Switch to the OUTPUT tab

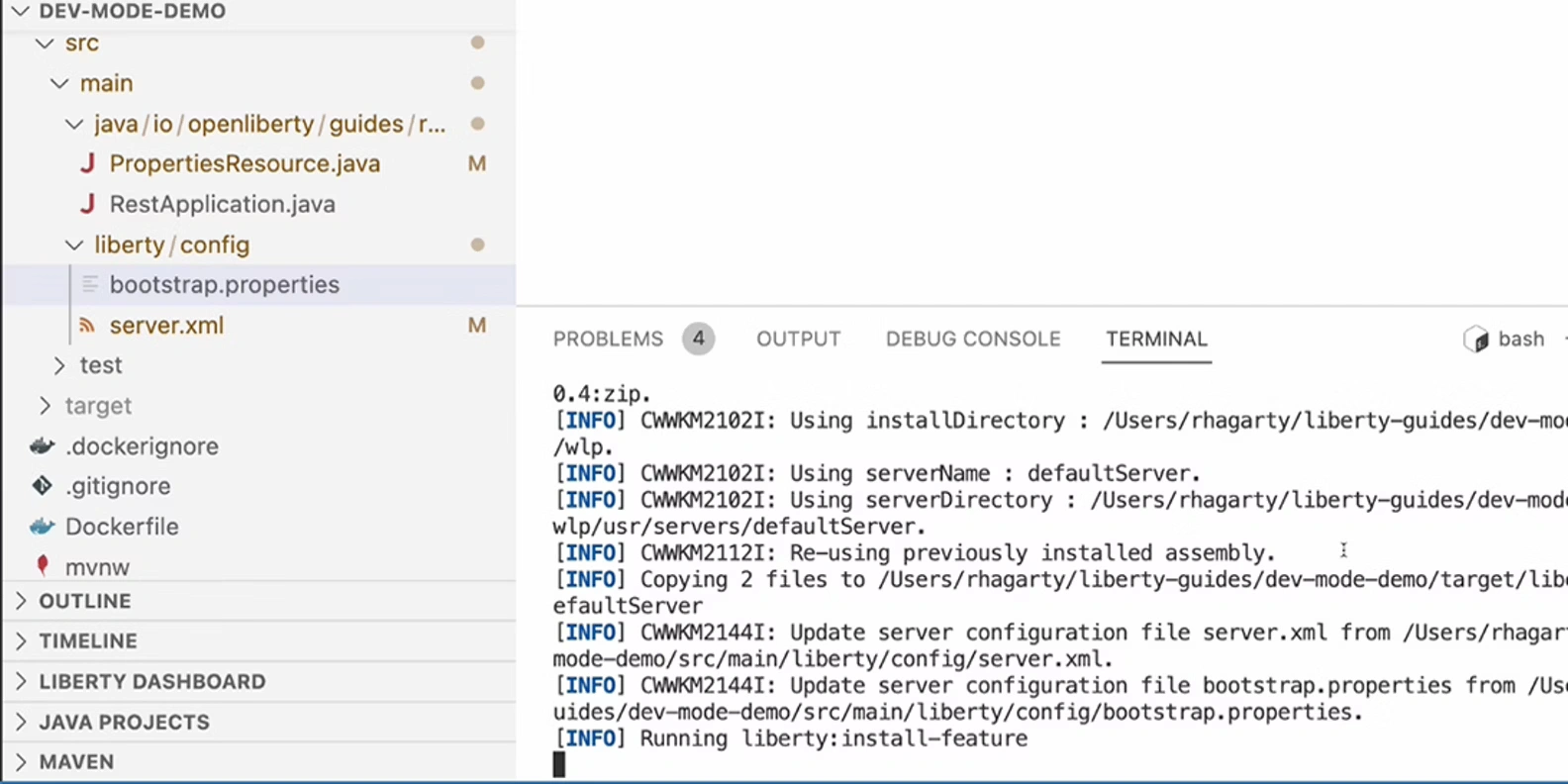(798, 340)
